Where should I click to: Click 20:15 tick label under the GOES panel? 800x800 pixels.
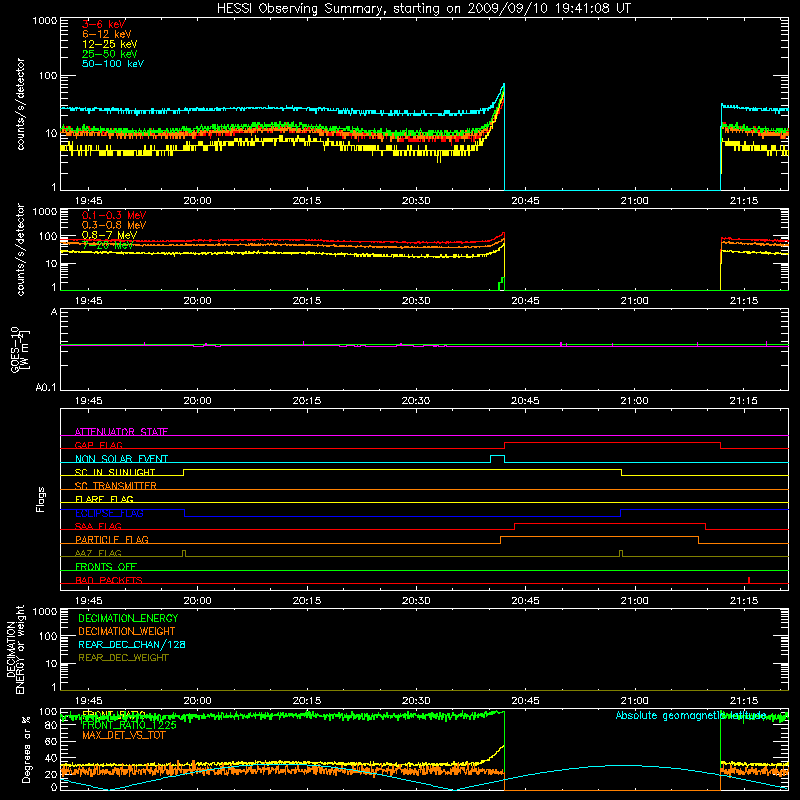[307, 401]
